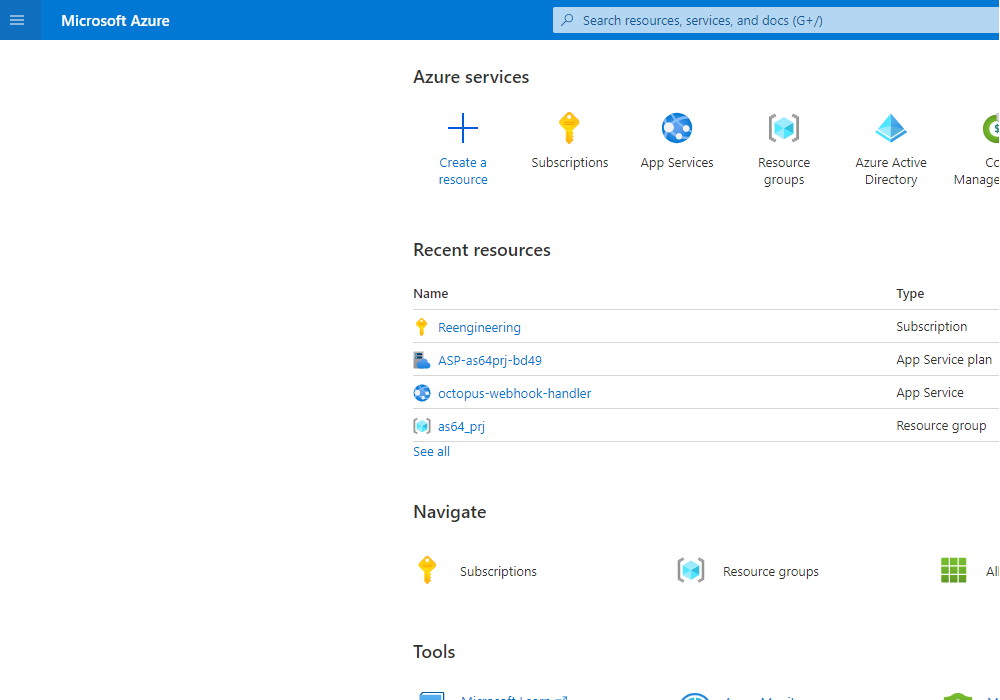Click the globe icon beside octopus-webhook-handler
Viewport: 1000px width, 700px height.
[422, 393]
